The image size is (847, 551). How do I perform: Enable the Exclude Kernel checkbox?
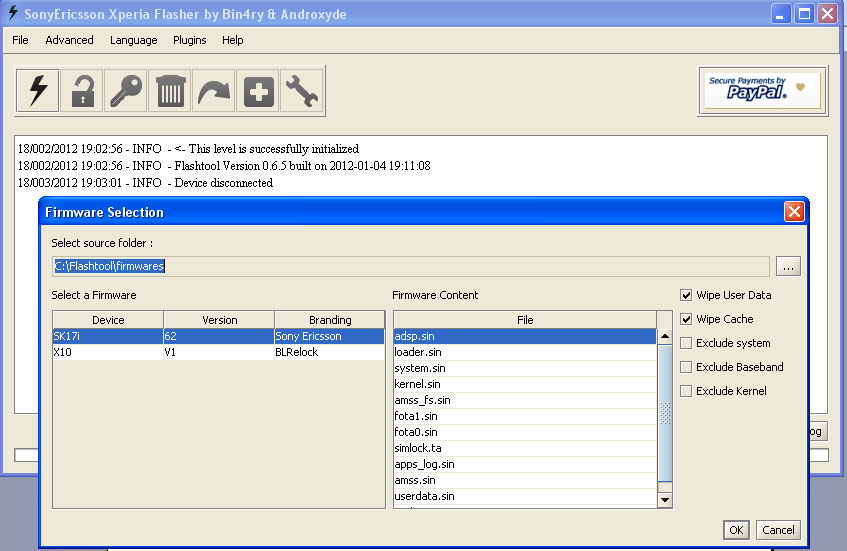coord(686,391)
